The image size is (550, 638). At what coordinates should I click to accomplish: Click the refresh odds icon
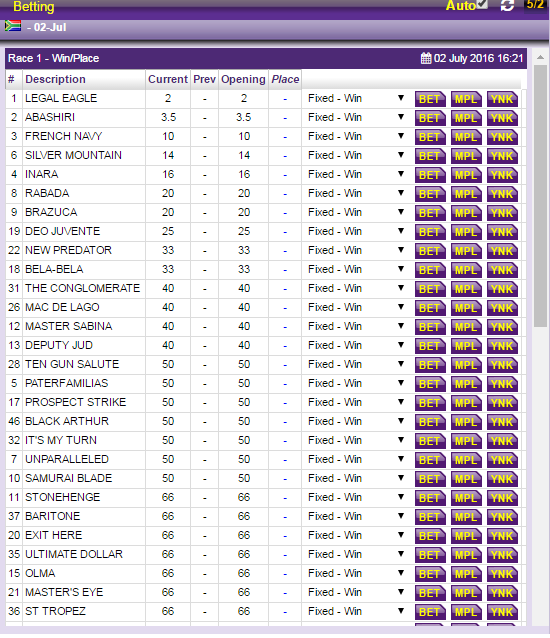tap(507, 6)
